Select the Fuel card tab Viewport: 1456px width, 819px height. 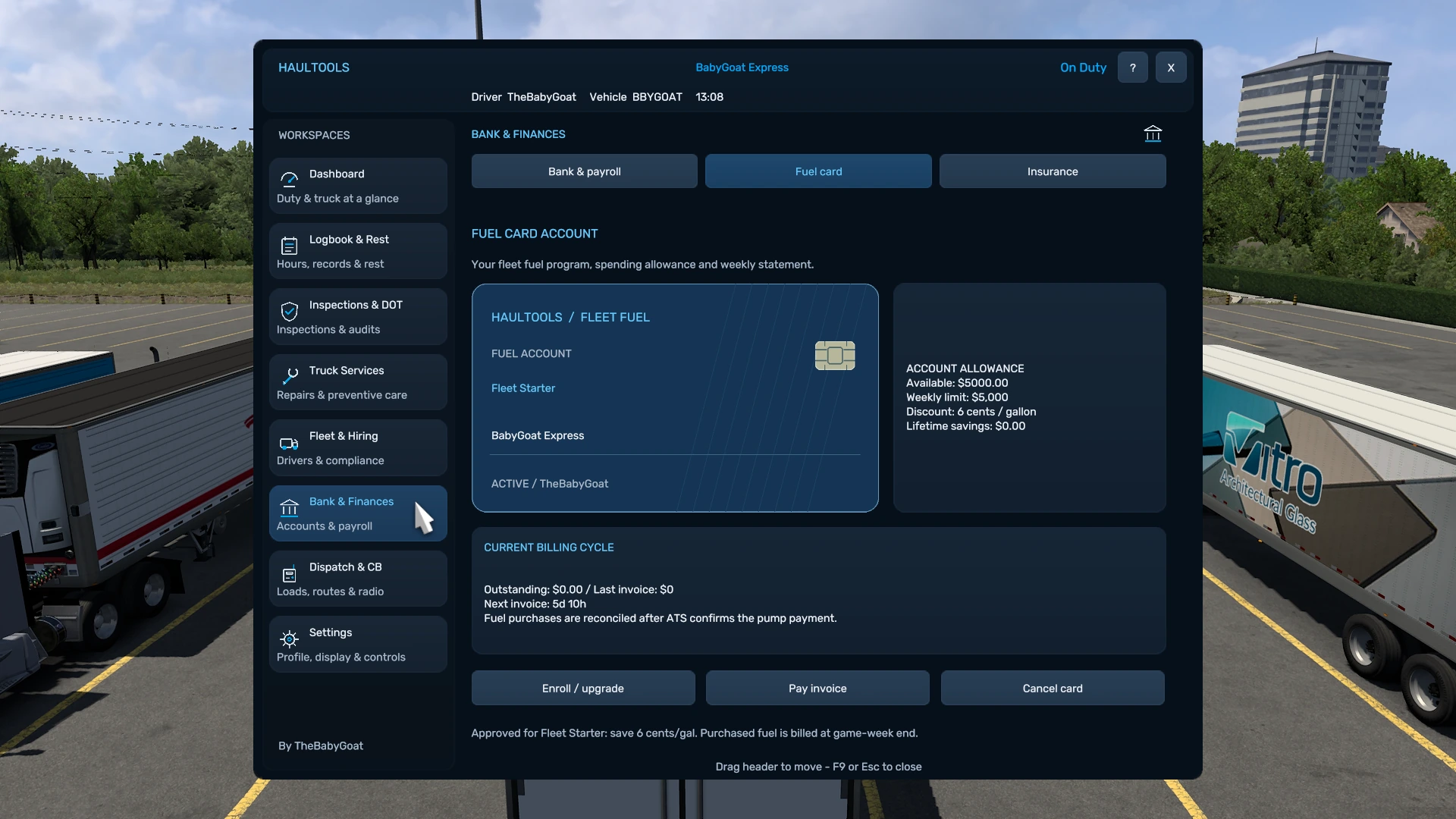coord(818,171)
